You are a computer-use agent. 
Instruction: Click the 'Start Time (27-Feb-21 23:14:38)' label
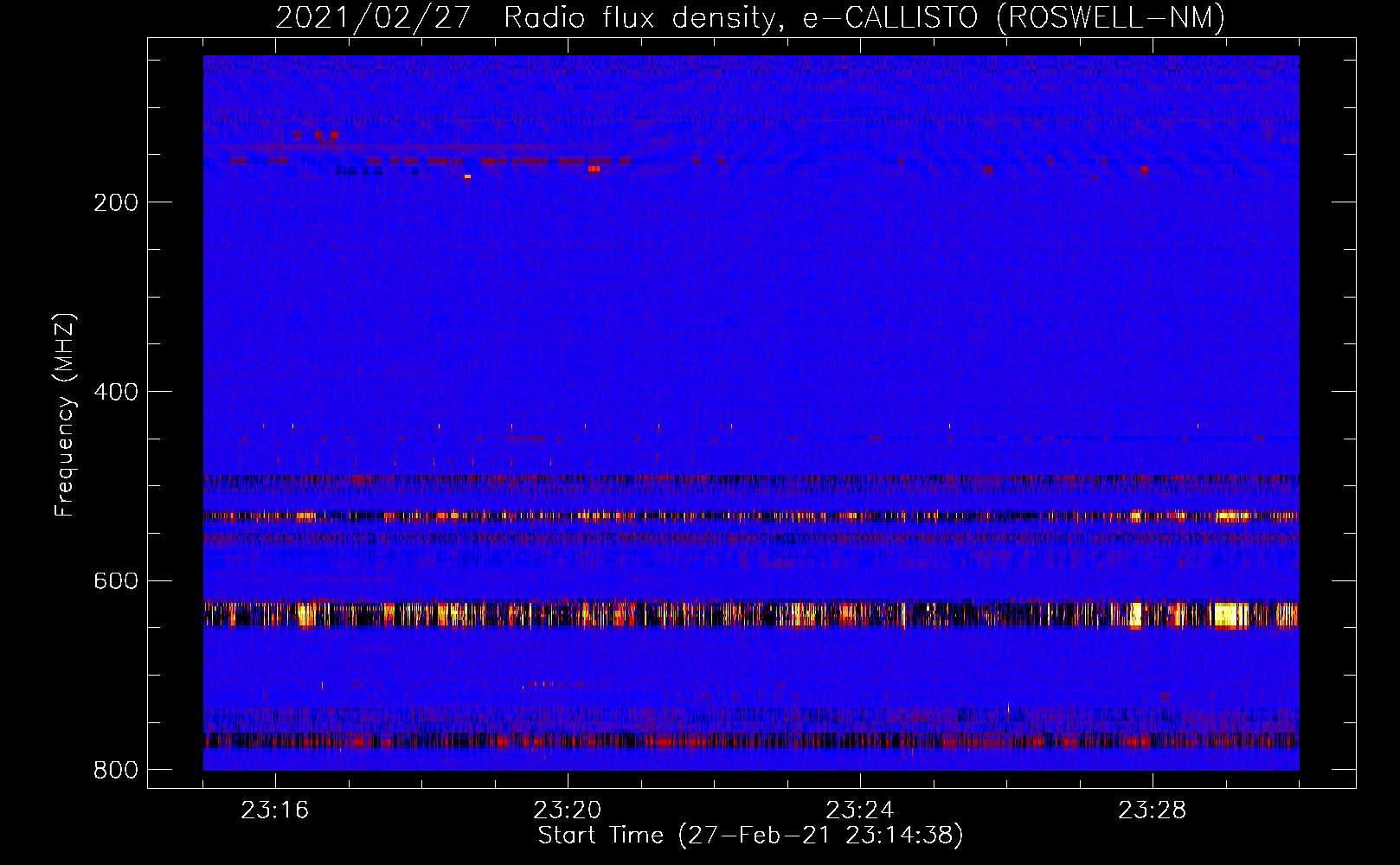(750, 836)
